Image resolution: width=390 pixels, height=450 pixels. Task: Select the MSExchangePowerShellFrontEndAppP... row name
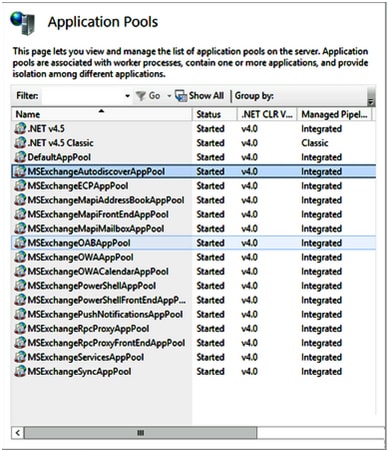(x=107, y=300)
